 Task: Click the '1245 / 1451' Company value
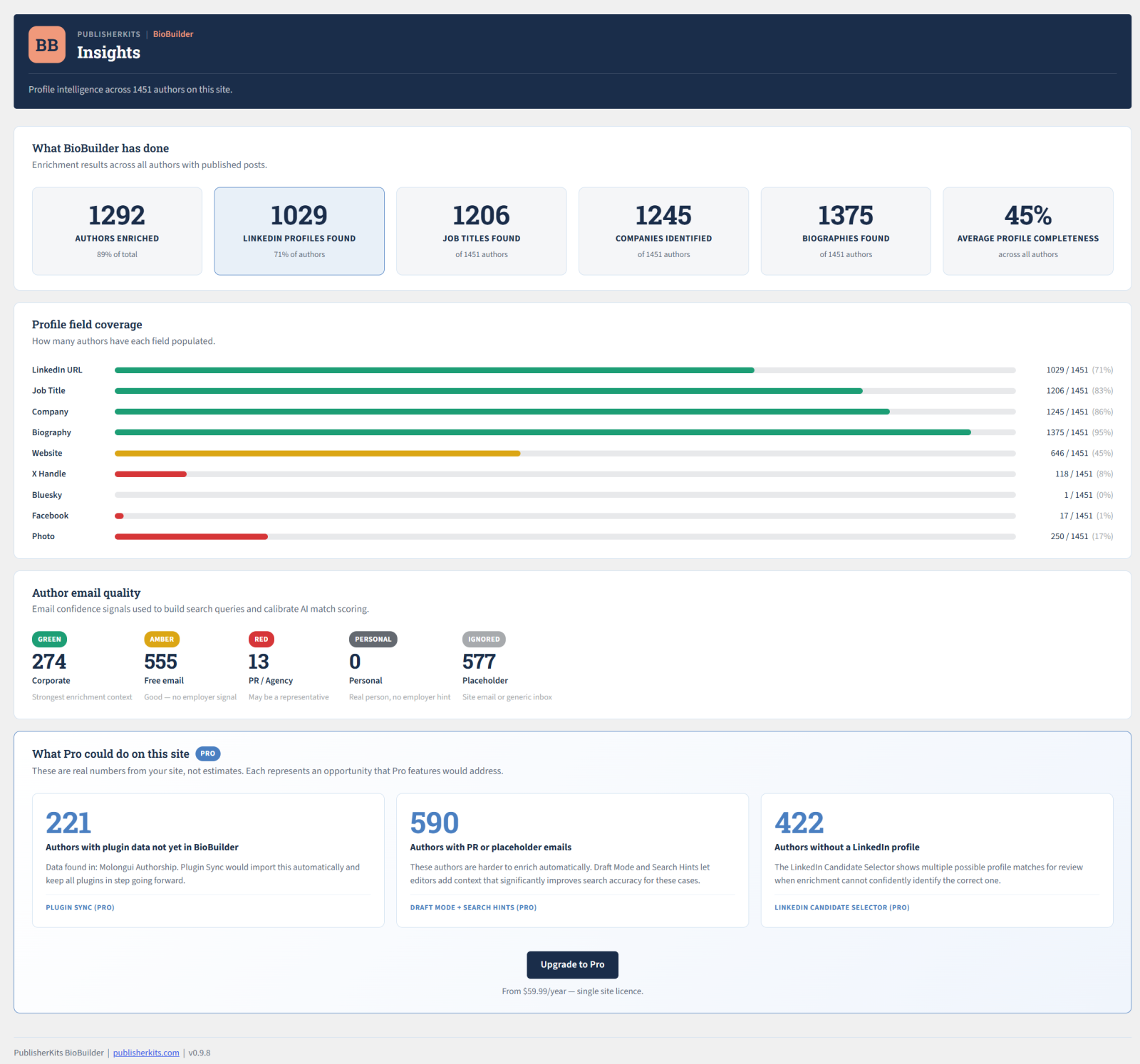point(1067,412)
